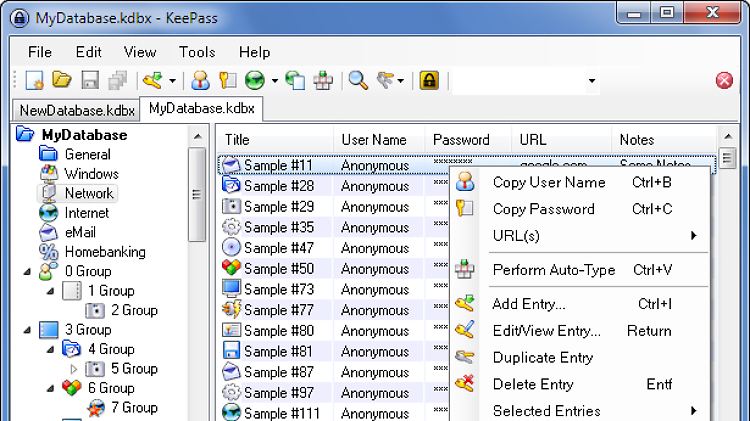Sort entries by the Title column header
750x421 pixels.
pyautogui.click(x=276, y=140)
